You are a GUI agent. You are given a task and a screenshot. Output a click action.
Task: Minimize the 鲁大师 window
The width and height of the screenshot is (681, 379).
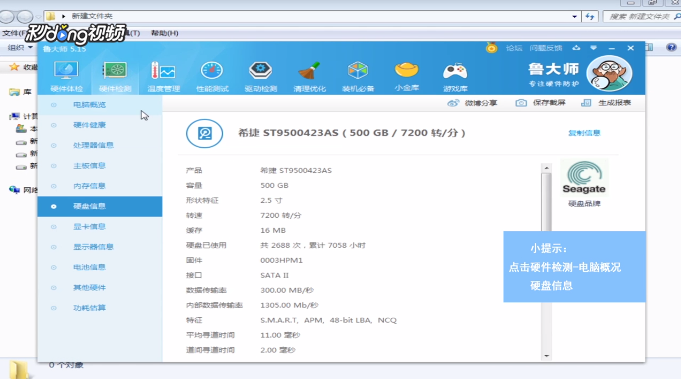612,48
